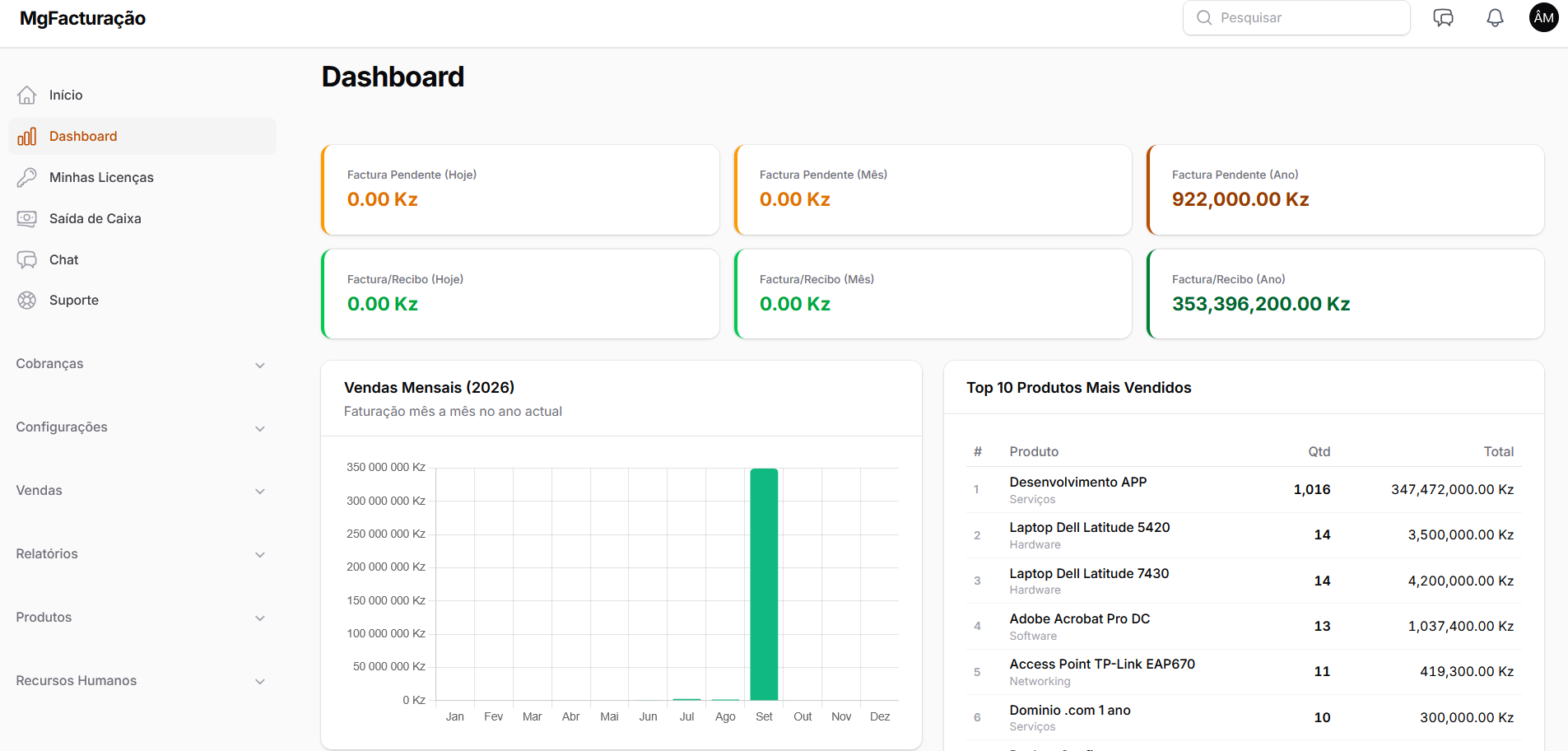
Task: Click the Factura Pendente (Ano) card
Action: click(1345, 190)
